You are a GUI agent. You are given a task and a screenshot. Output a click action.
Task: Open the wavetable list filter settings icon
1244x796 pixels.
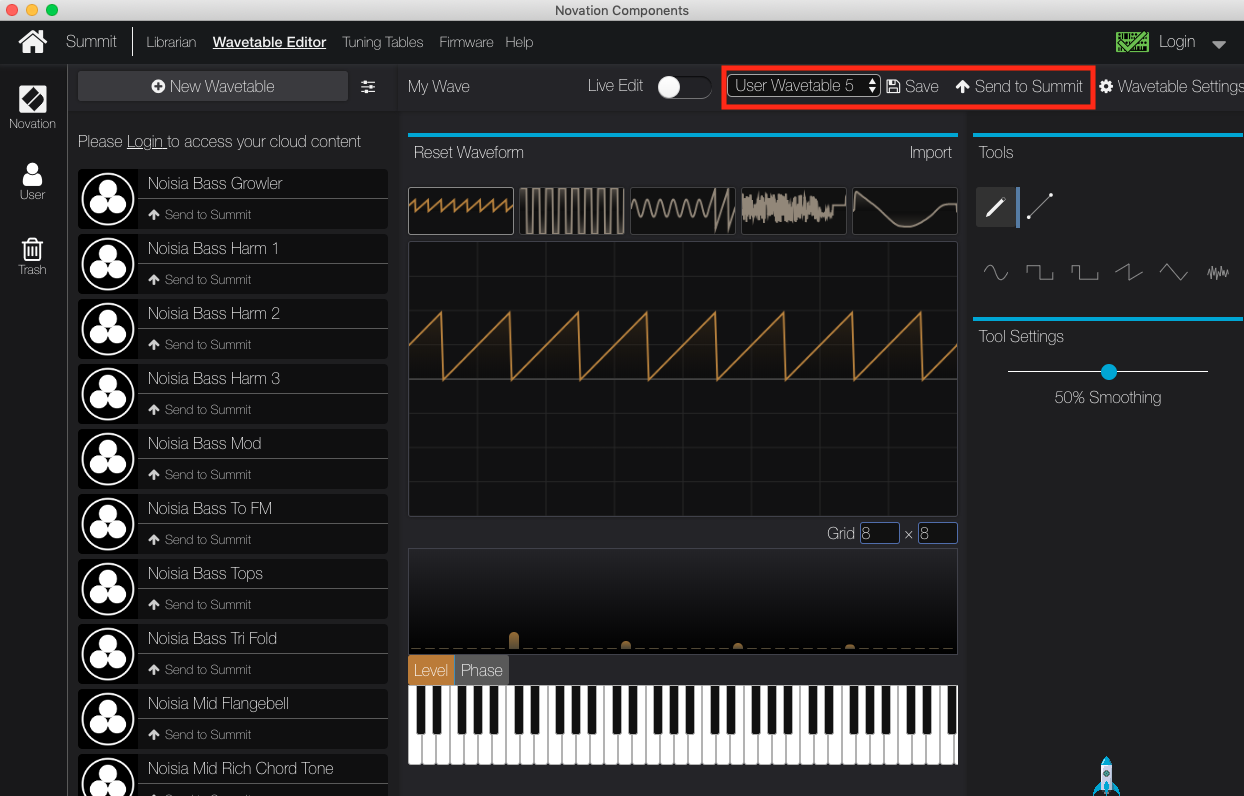click(368, 87)
